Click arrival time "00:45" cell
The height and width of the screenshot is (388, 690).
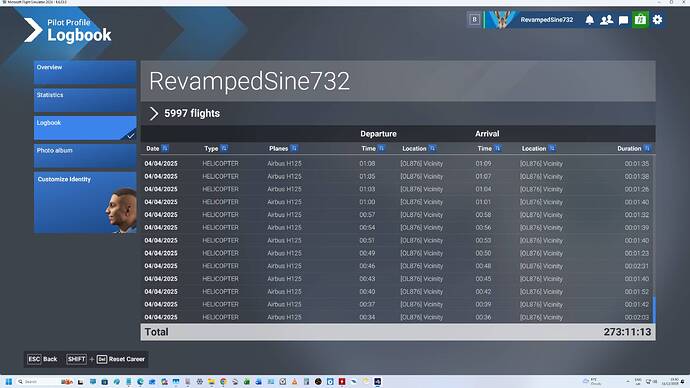point(483,279)
